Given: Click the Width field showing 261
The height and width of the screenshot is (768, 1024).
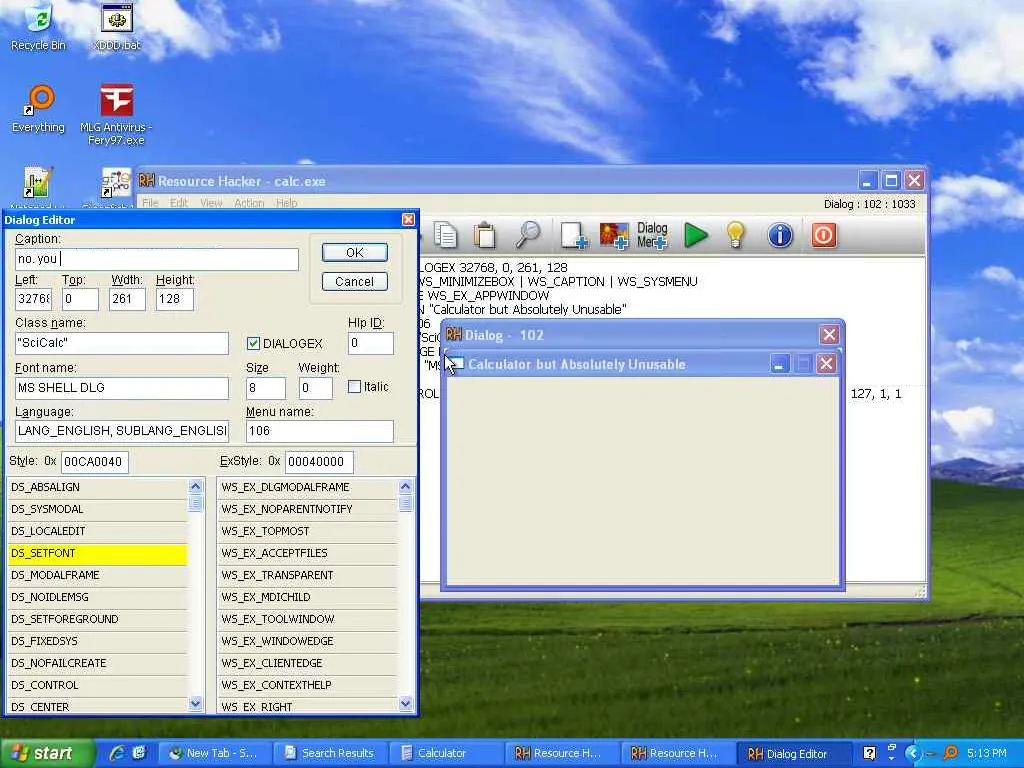Looking at the screenshot, I should (127, 299).
